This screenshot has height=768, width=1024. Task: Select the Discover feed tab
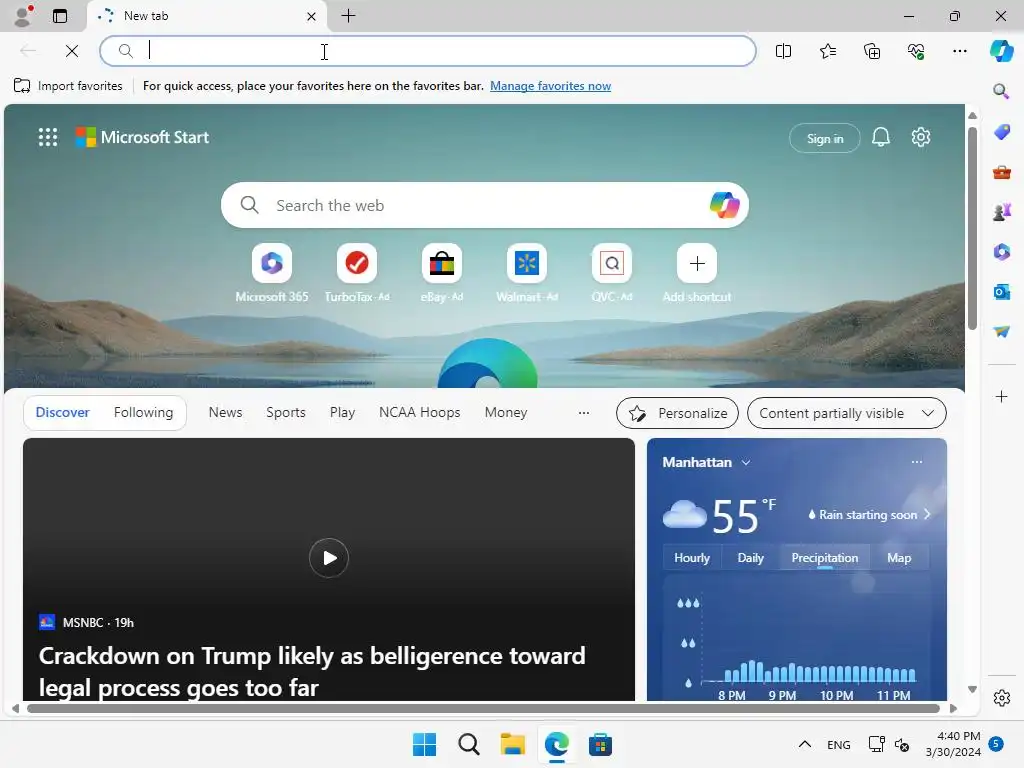pyautogui.click(x=63, y=412)
